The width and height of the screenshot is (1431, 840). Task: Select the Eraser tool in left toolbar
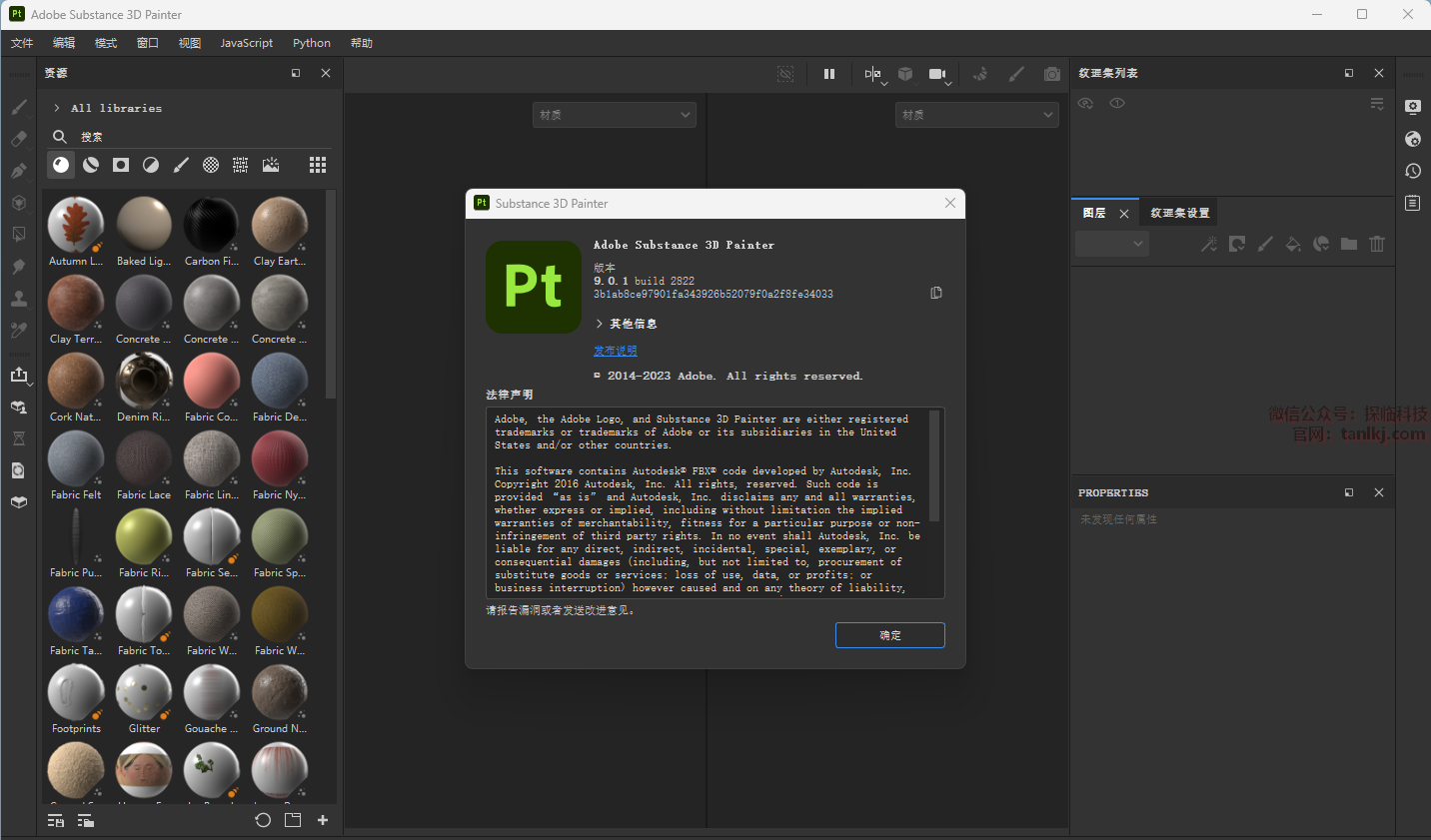[19, 139]
